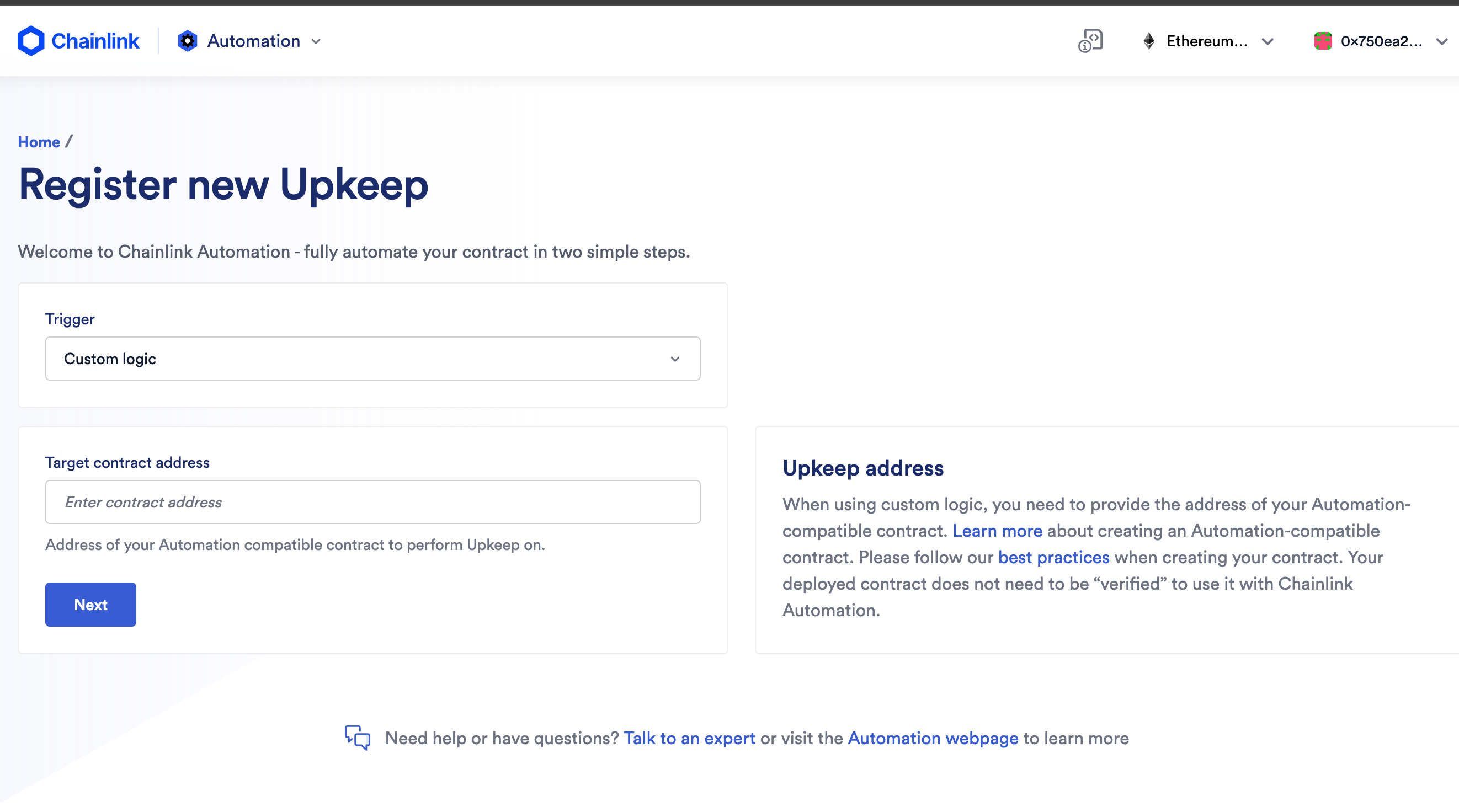Click the 'Upkeep address' heading
This screenshot has width=1459, height=812.
[862, 468]
